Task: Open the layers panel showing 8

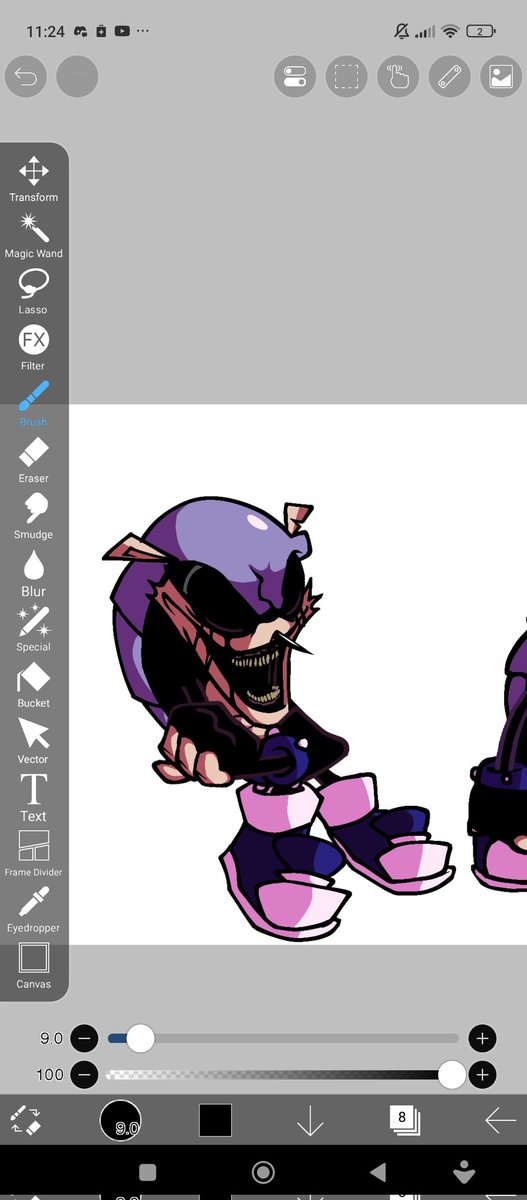Action: tap(403, 1120)
